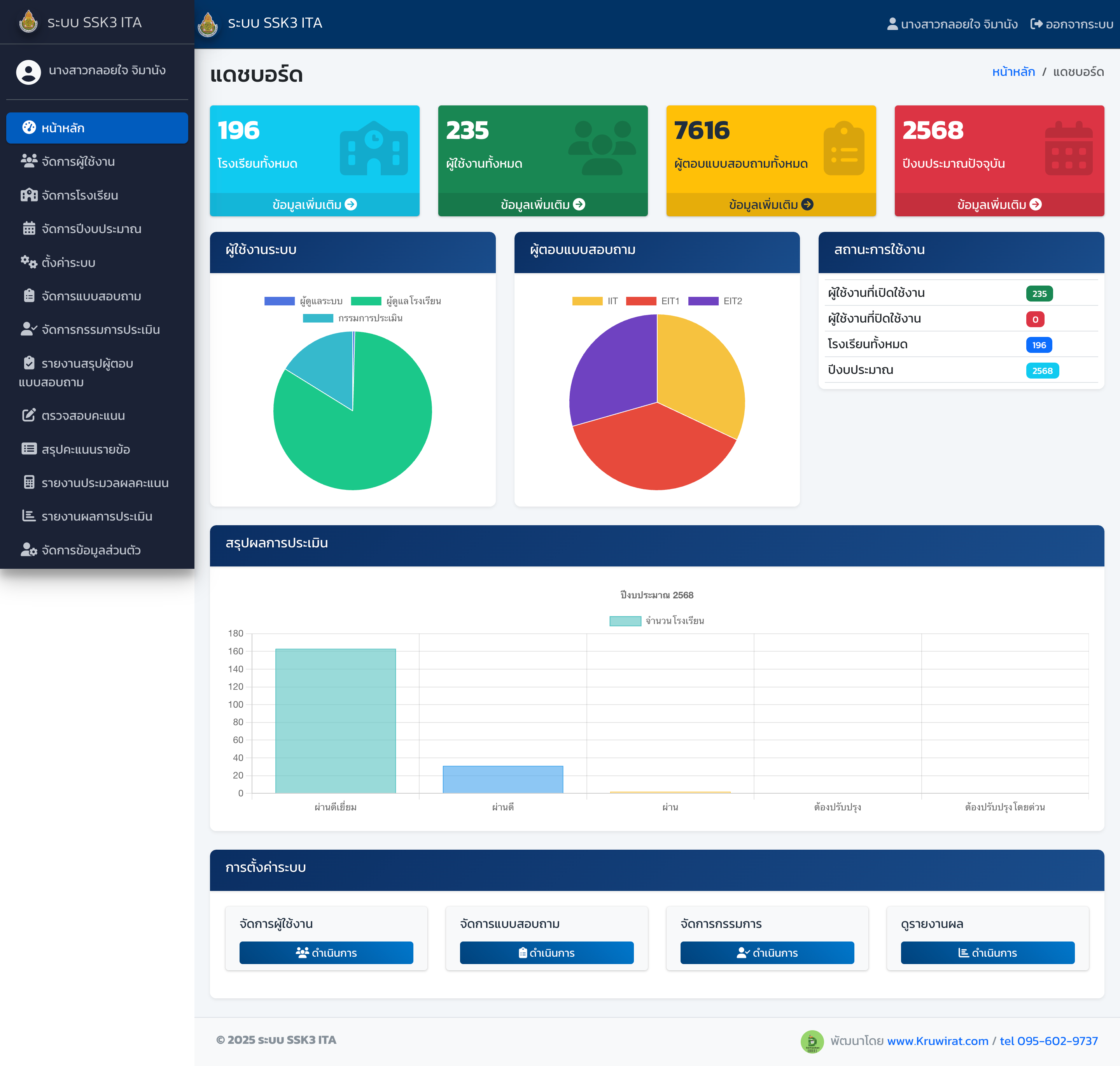Click the edit icon for ตรวจสอบคะแนน

click(x=29, y=416)
